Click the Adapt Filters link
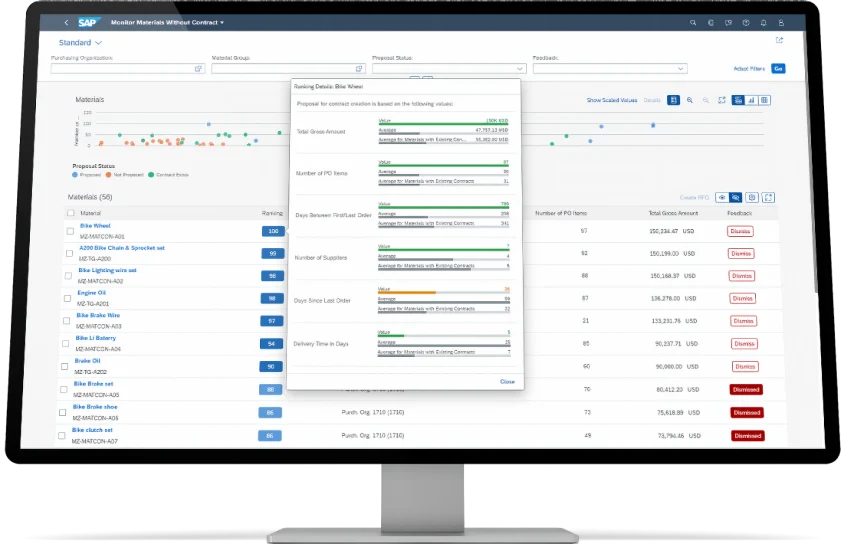The height and width of the screenshot is (544, 841). tap(748, 69)
